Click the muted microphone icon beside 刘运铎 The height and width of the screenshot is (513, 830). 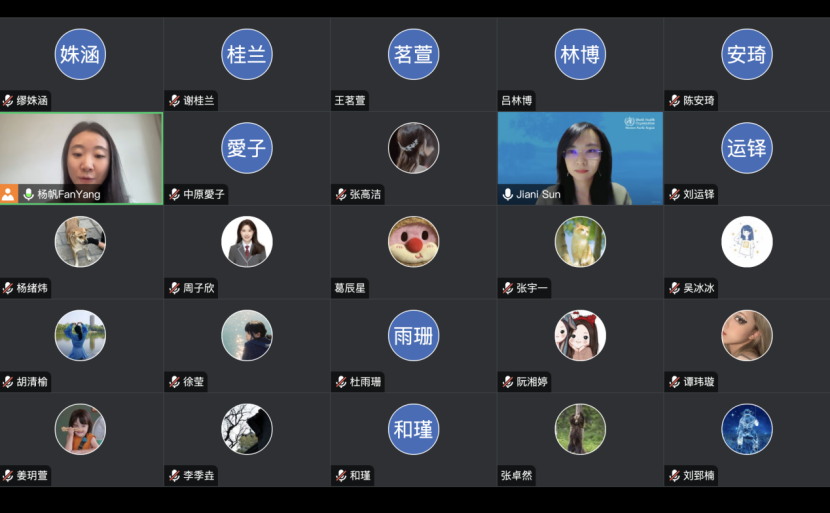pos(674,194)
